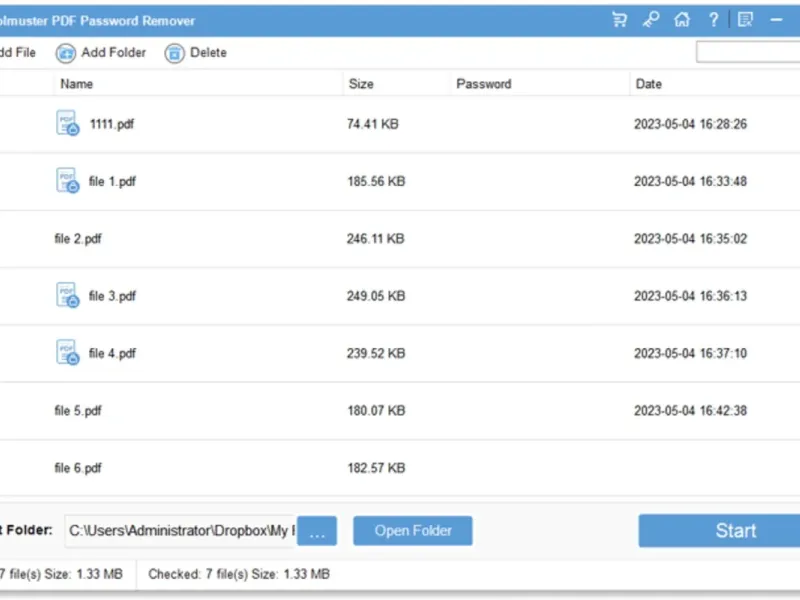Open the shopping cart purchase icon
Screen dimensions: 800x600
point(619,20)
